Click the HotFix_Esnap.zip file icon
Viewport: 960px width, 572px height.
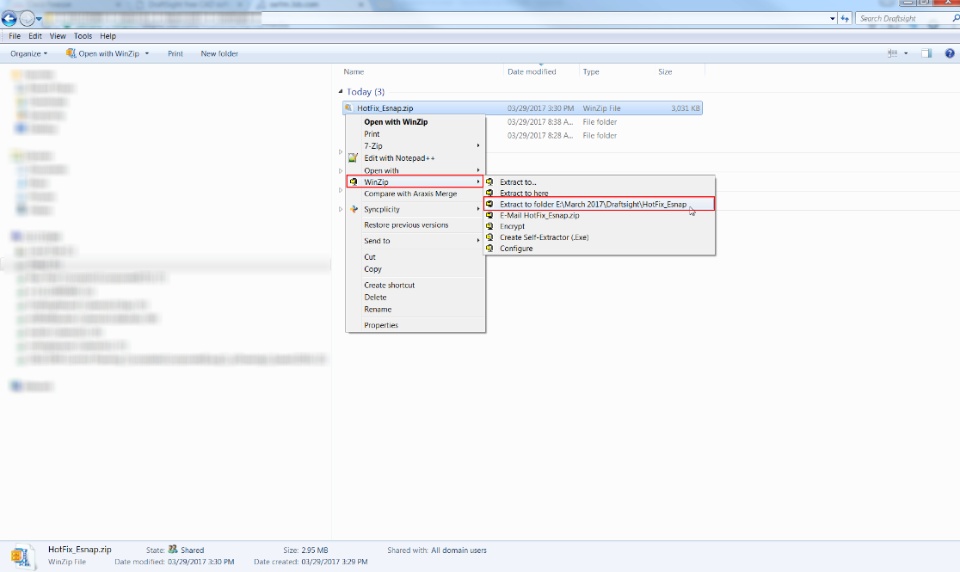tap(349, 108)
